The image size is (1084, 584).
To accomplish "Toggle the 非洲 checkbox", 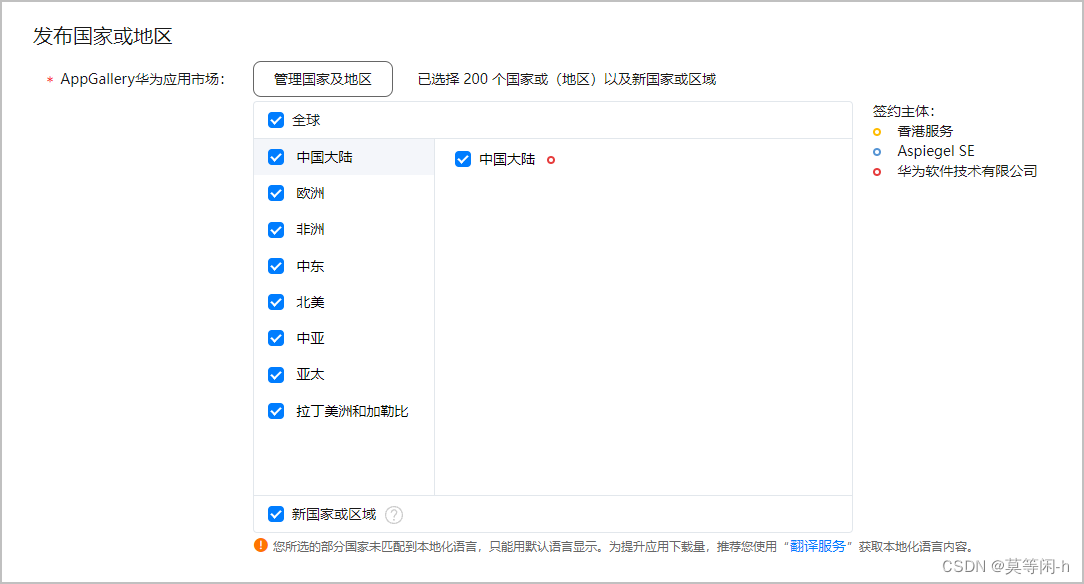I will 276,229.
